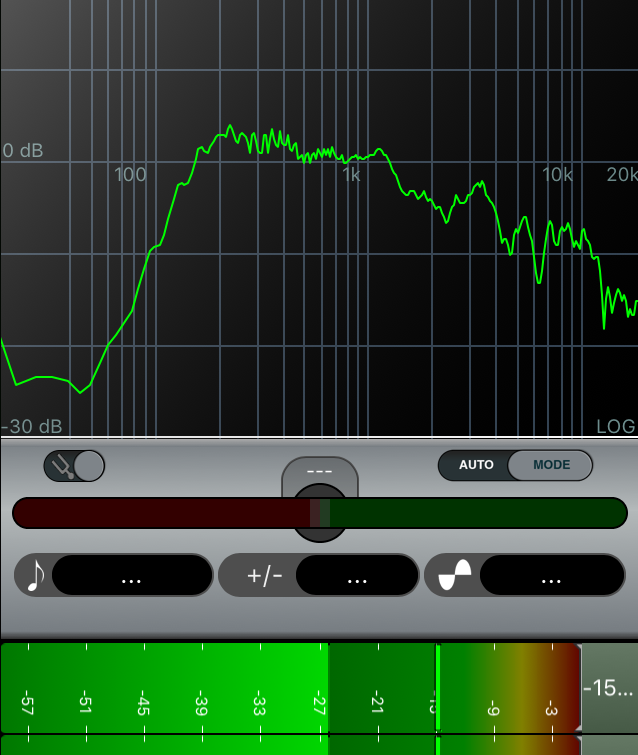Switch tuner to MODE setting
The height and width of the screenshot is (755, 638).
551,465
